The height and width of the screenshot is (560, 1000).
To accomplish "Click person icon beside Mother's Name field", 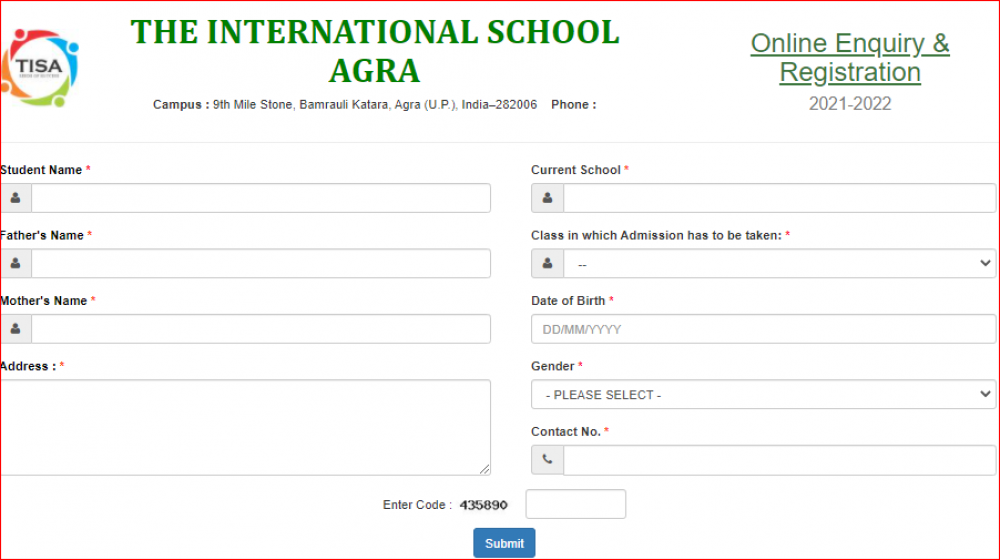I will point(16,329).
